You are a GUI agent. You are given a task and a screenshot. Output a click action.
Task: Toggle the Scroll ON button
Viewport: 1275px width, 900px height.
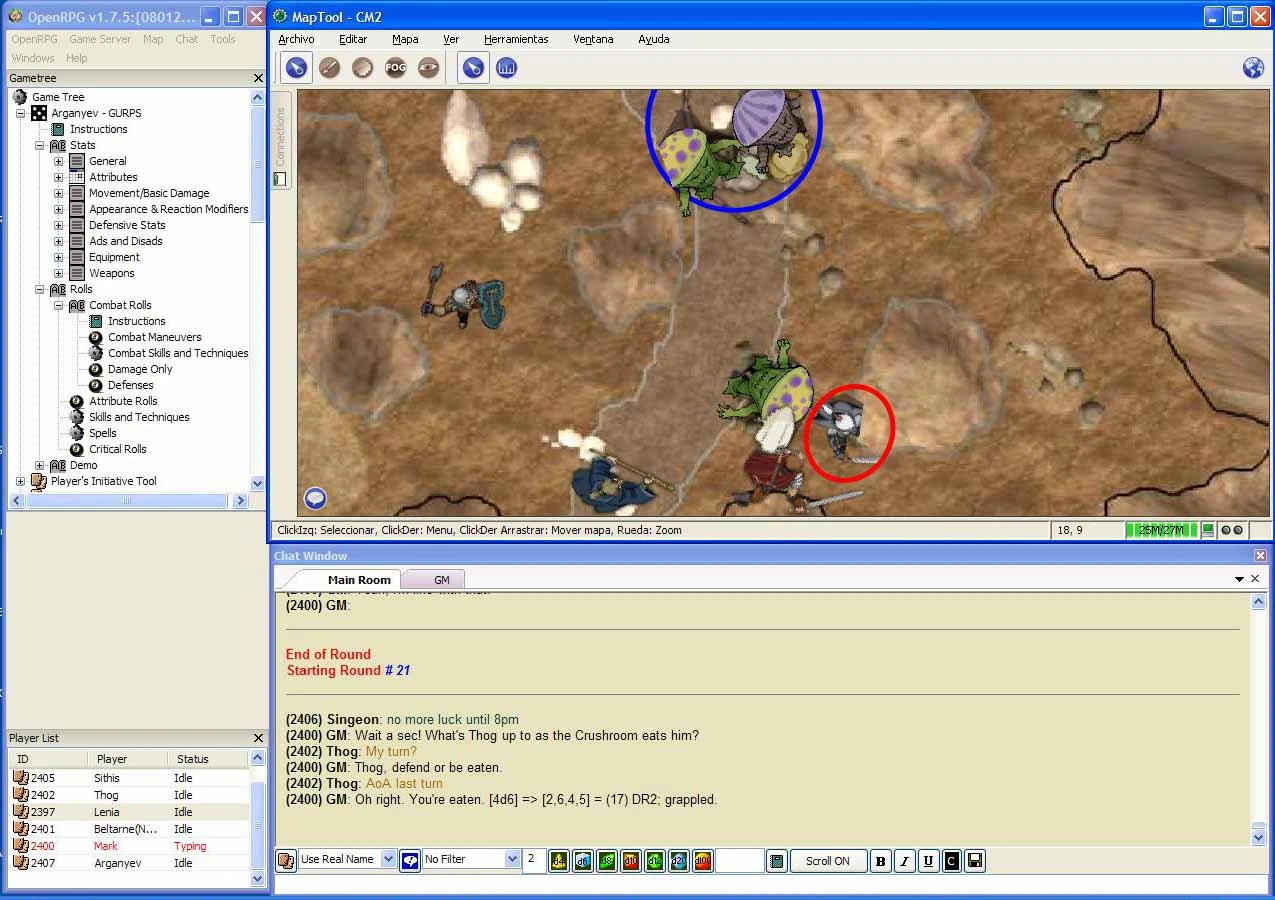tap(828, 860)
